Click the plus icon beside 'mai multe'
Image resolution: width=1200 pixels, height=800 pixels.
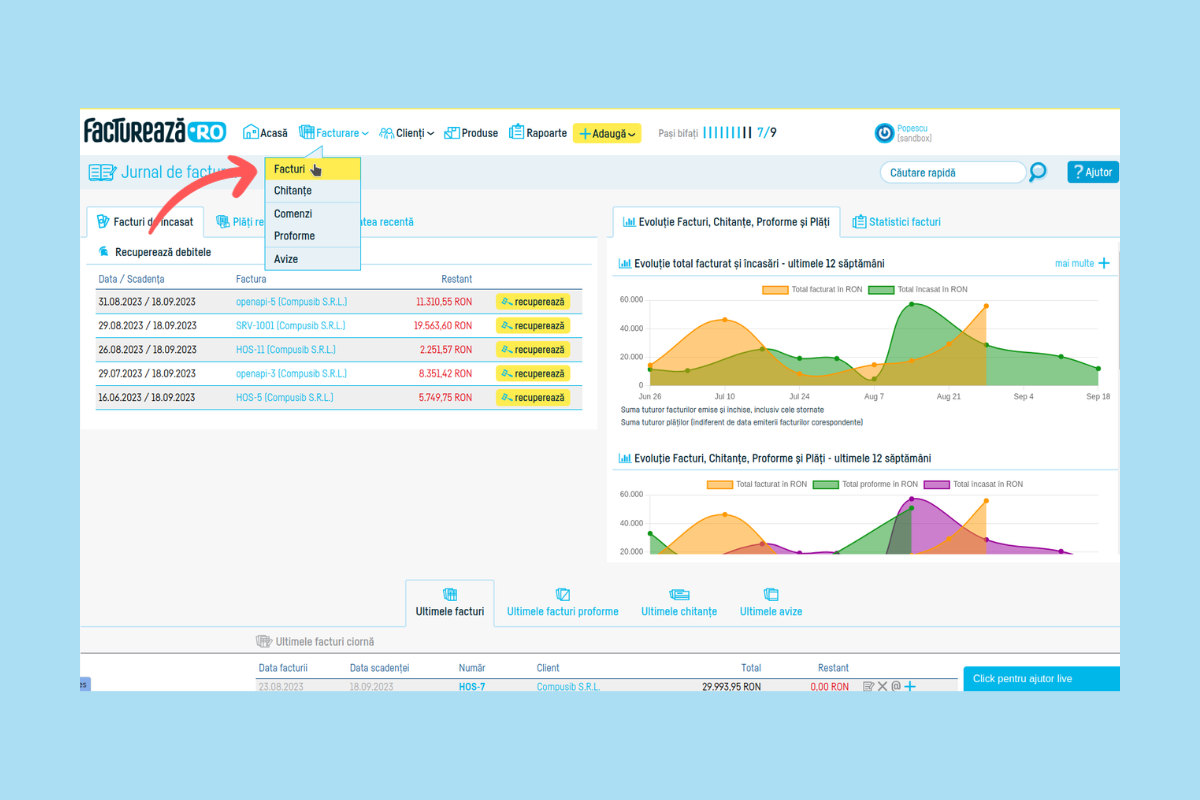(1104, 263)
